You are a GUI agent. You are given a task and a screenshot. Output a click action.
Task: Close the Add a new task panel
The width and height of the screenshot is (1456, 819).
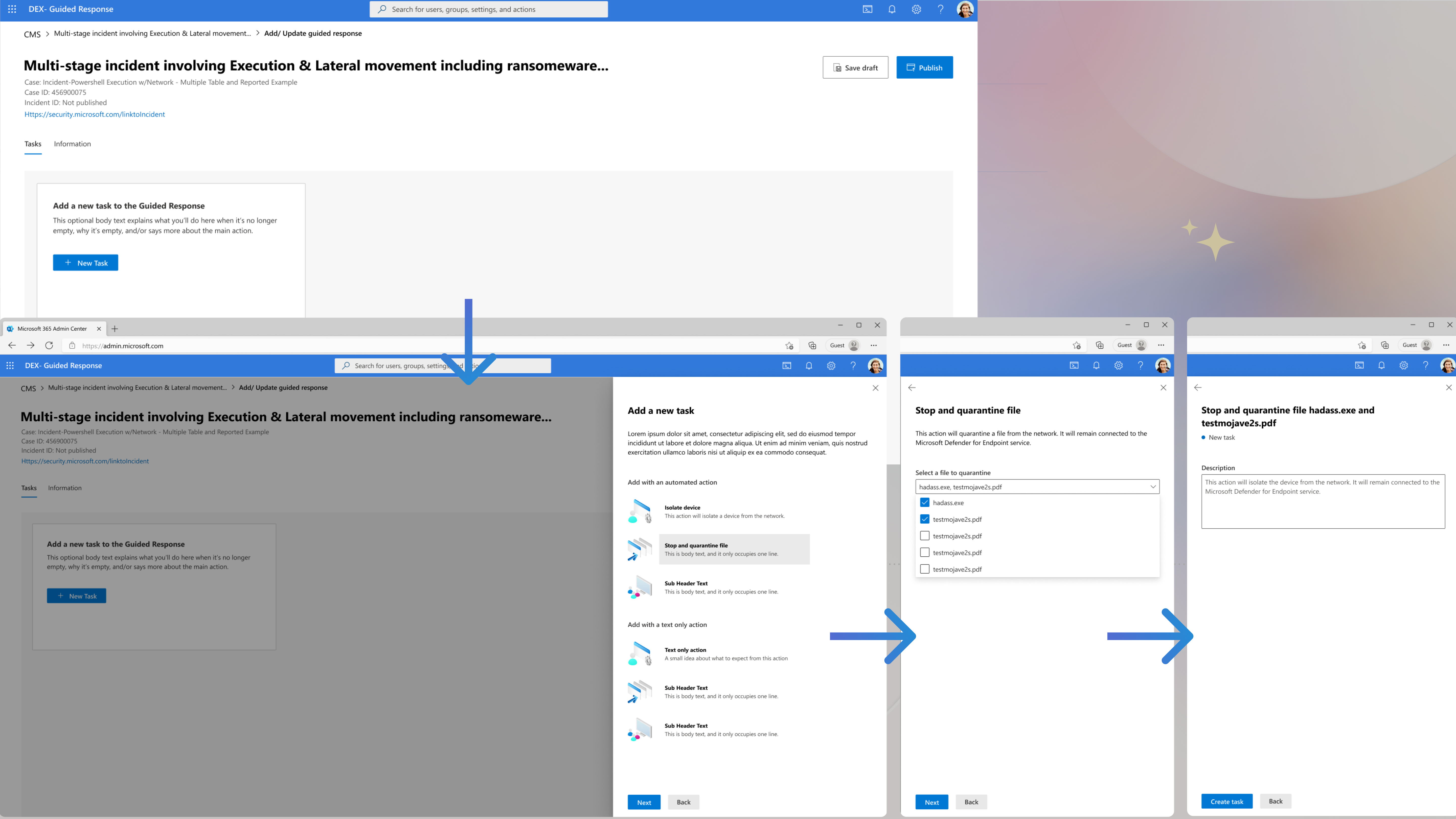pyautogui.click(x=876, y=388)
